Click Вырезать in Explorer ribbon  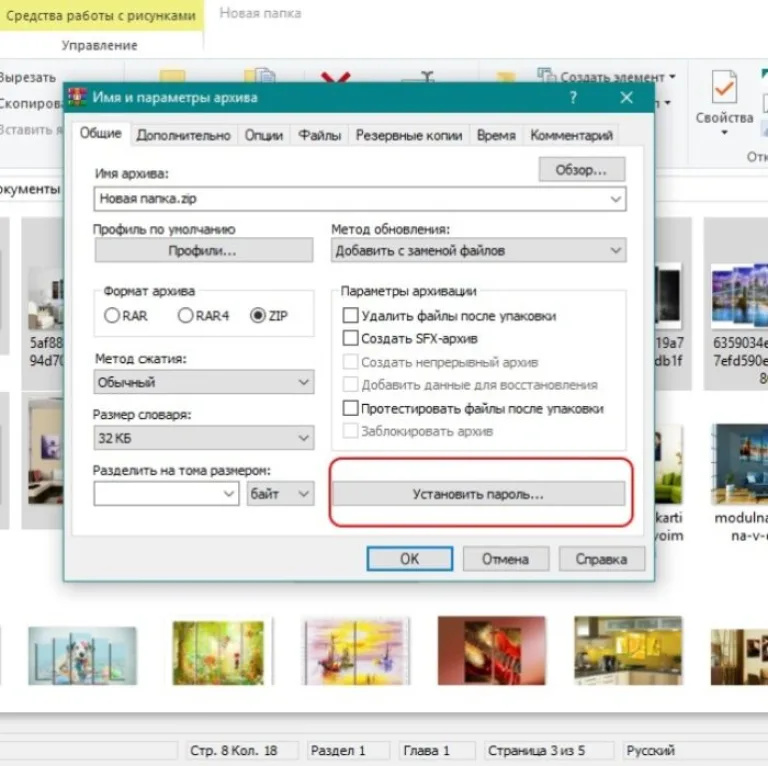point(27,77)
